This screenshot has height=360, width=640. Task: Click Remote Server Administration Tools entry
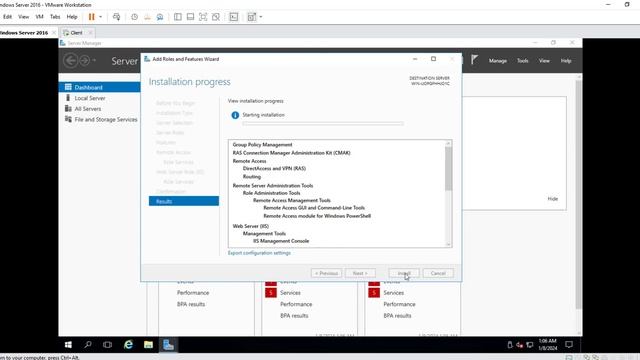pos(273,185)
